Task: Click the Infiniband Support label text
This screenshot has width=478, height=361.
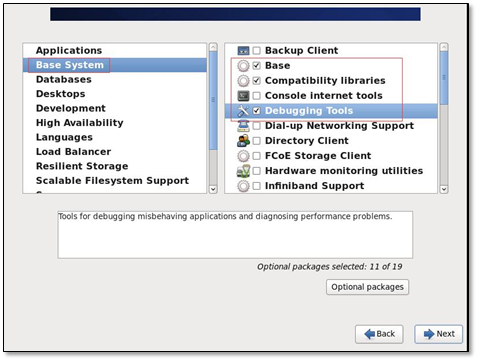Action: [314, 186]
